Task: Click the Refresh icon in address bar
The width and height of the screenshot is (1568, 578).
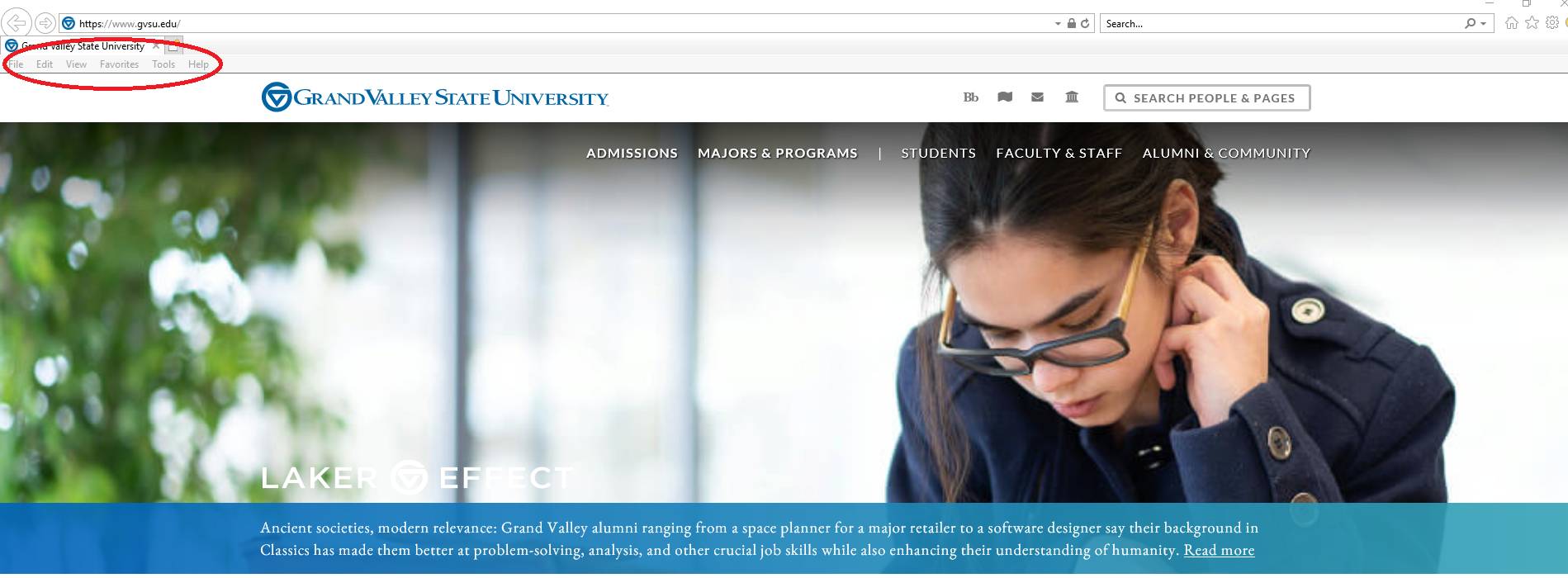Action: point(1085,24)
